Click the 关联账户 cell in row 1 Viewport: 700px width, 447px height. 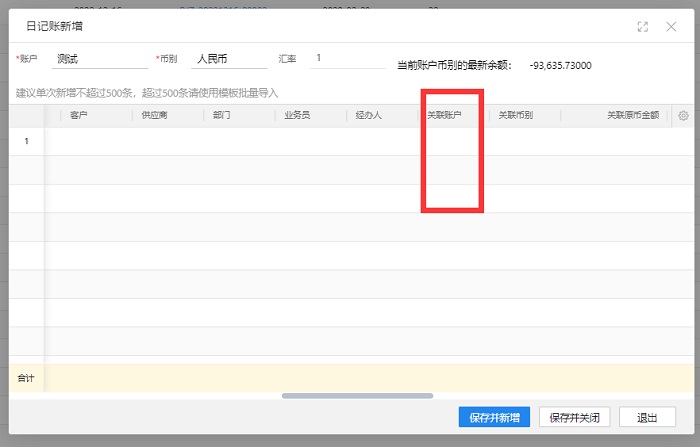(453, 141)
